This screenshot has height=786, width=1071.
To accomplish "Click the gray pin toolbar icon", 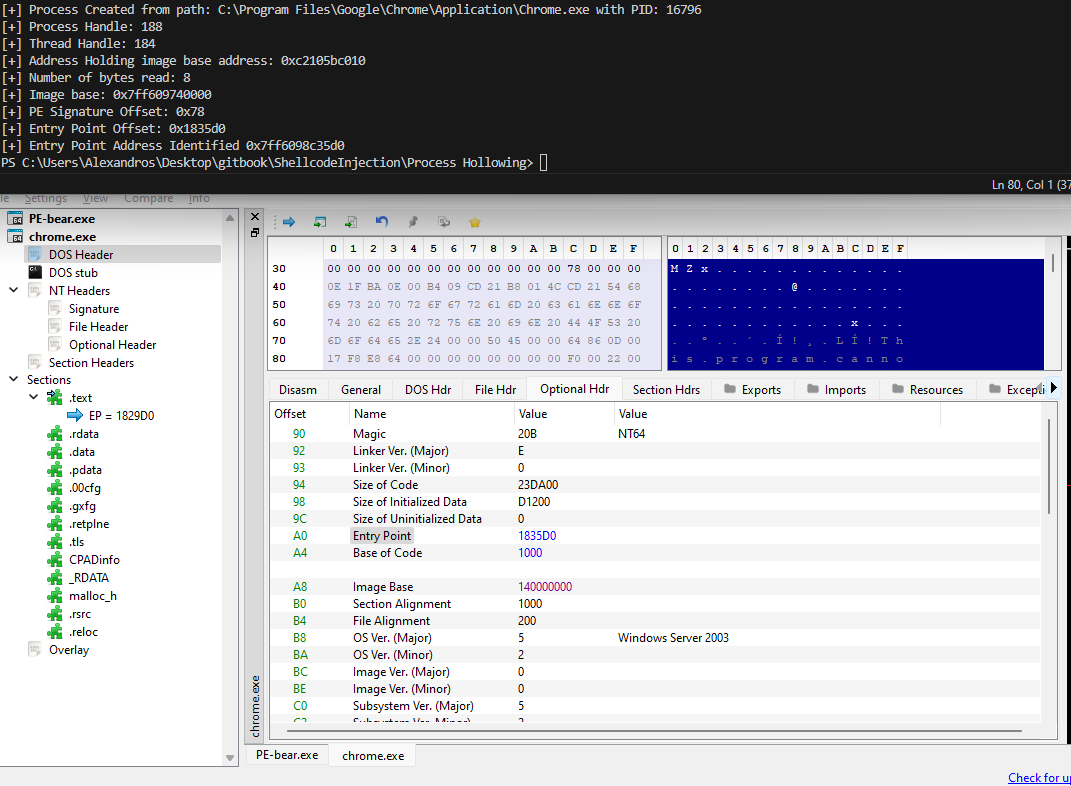I will tap(413, 222).
